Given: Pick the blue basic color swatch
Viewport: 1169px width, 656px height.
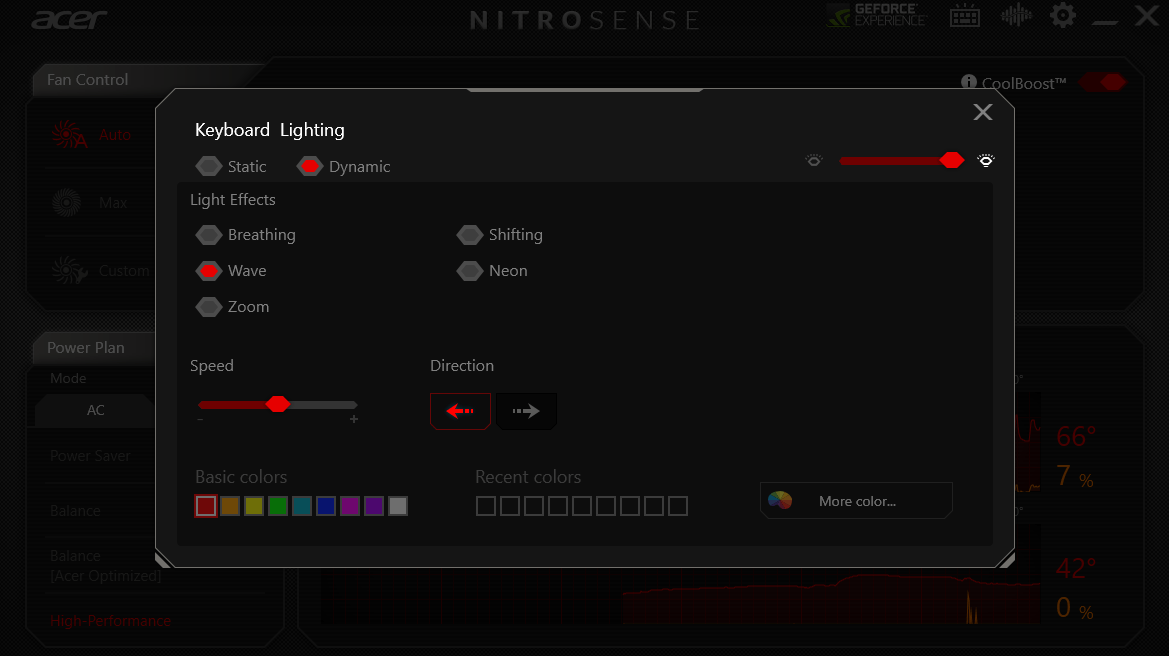Looking at the screenshot, I should coord(326,506).
